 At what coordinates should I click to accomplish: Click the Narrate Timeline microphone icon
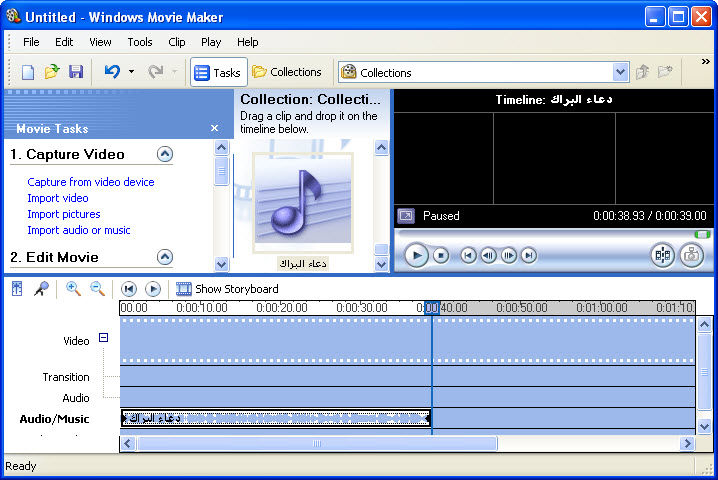(41, 289)
